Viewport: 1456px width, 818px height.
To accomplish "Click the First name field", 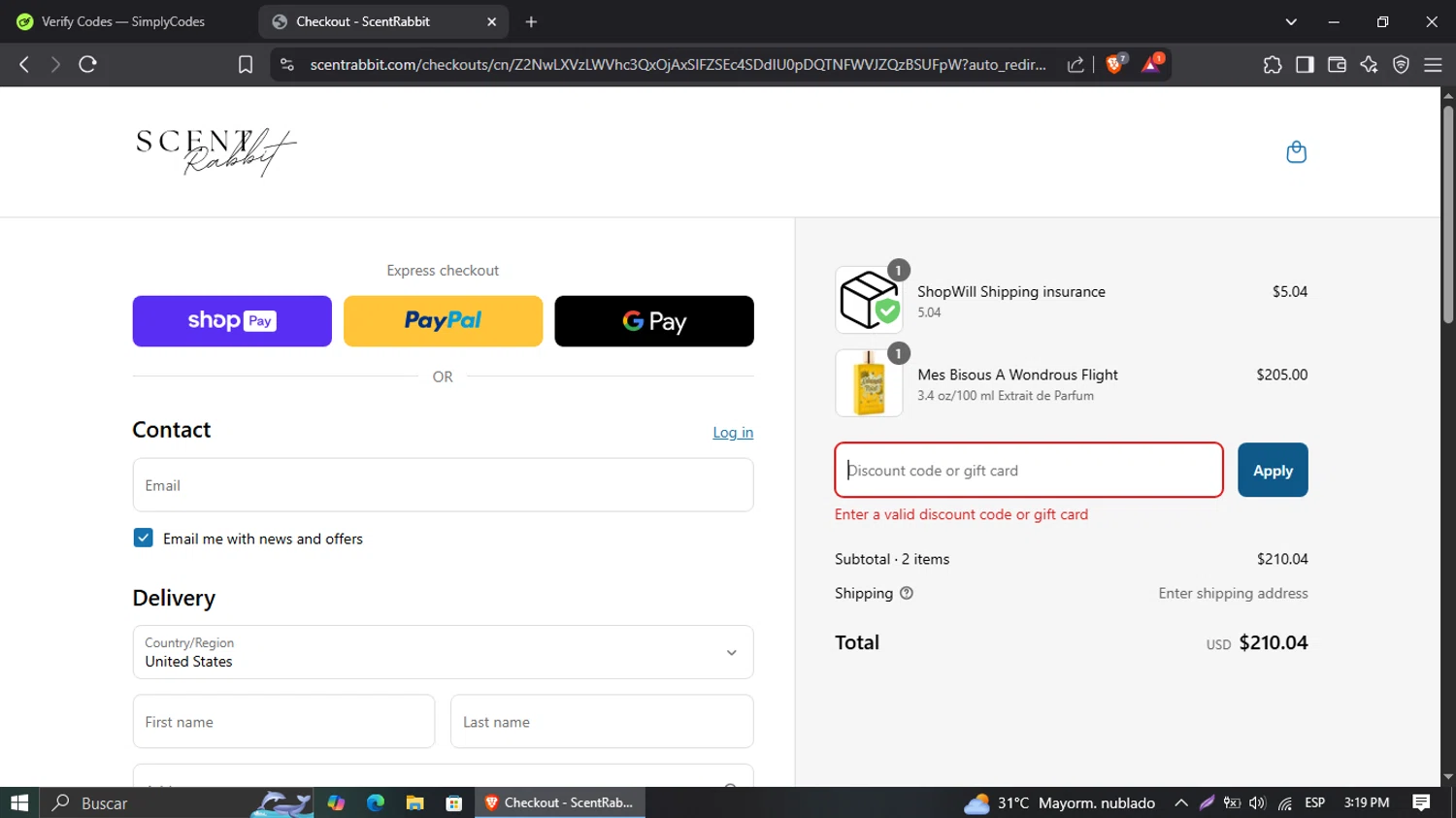I will [283, 721].
